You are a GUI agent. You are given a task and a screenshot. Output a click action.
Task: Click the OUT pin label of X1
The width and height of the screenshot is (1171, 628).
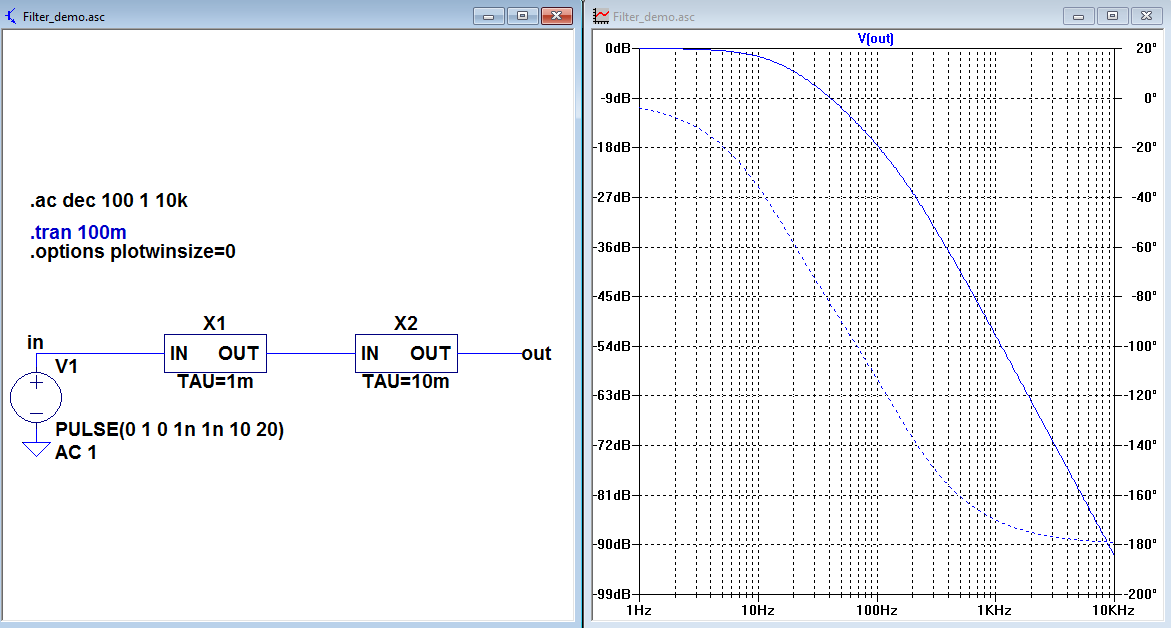pyautogui.click(x=238, y=353)
